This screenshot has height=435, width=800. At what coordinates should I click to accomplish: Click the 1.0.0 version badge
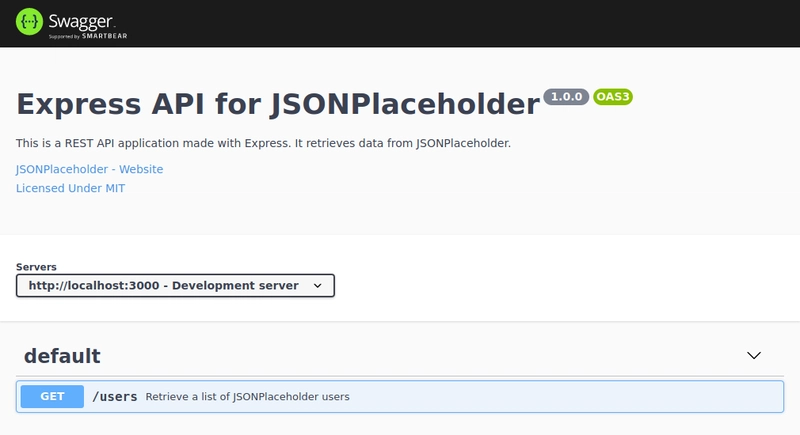click(x=566, y=97)
